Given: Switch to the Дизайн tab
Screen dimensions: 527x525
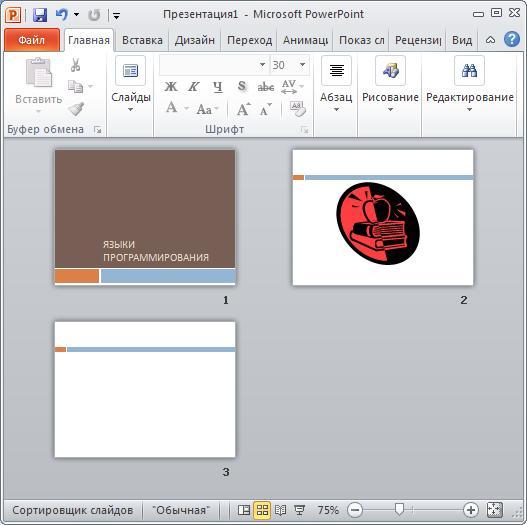Looking at the screenshot, I should tap(195, 40).
